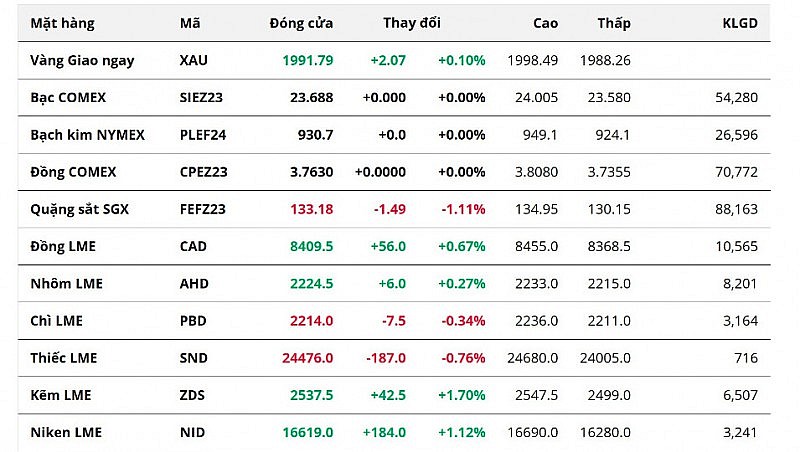Viewport: 800px width, 452px height.
Task: Open the Quặng sắt SGX entry
Action: (x=80, y=209)
